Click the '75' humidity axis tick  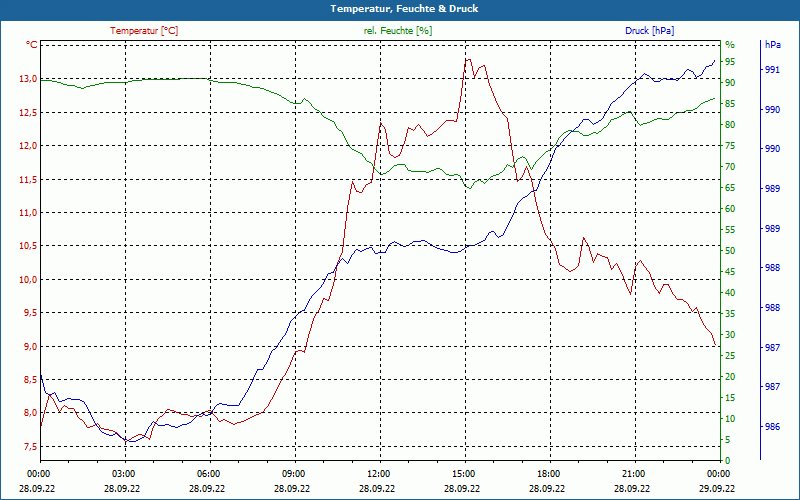(730, 146)
